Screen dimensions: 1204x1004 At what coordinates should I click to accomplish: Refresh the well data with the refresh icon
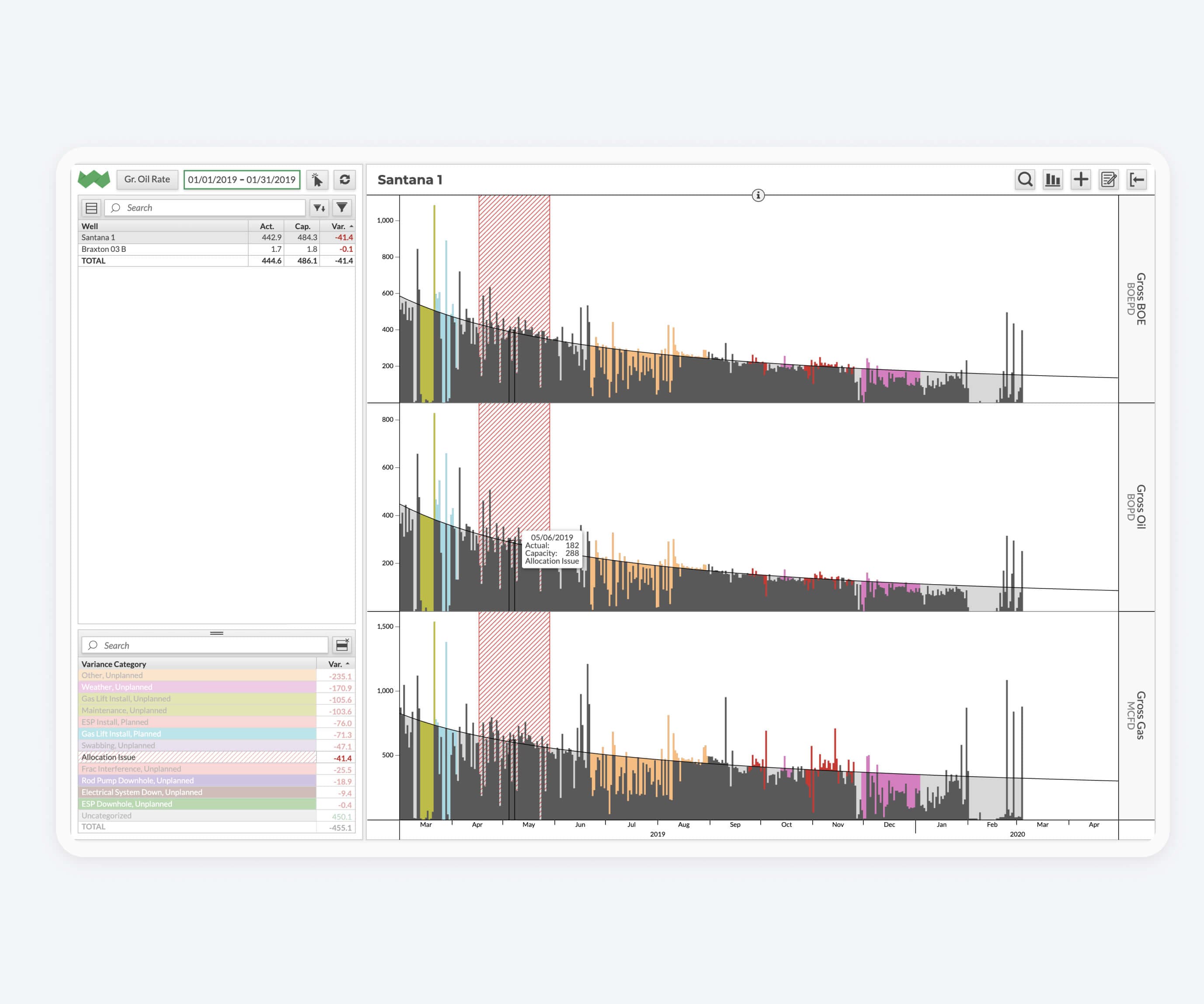[344, 180]
